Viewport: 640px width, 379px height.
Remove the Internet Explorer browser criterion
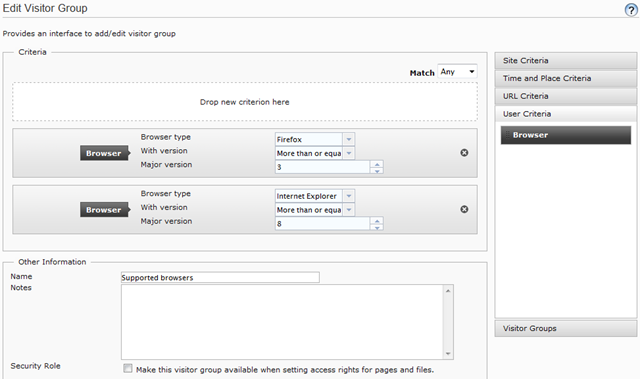point(464,209)
